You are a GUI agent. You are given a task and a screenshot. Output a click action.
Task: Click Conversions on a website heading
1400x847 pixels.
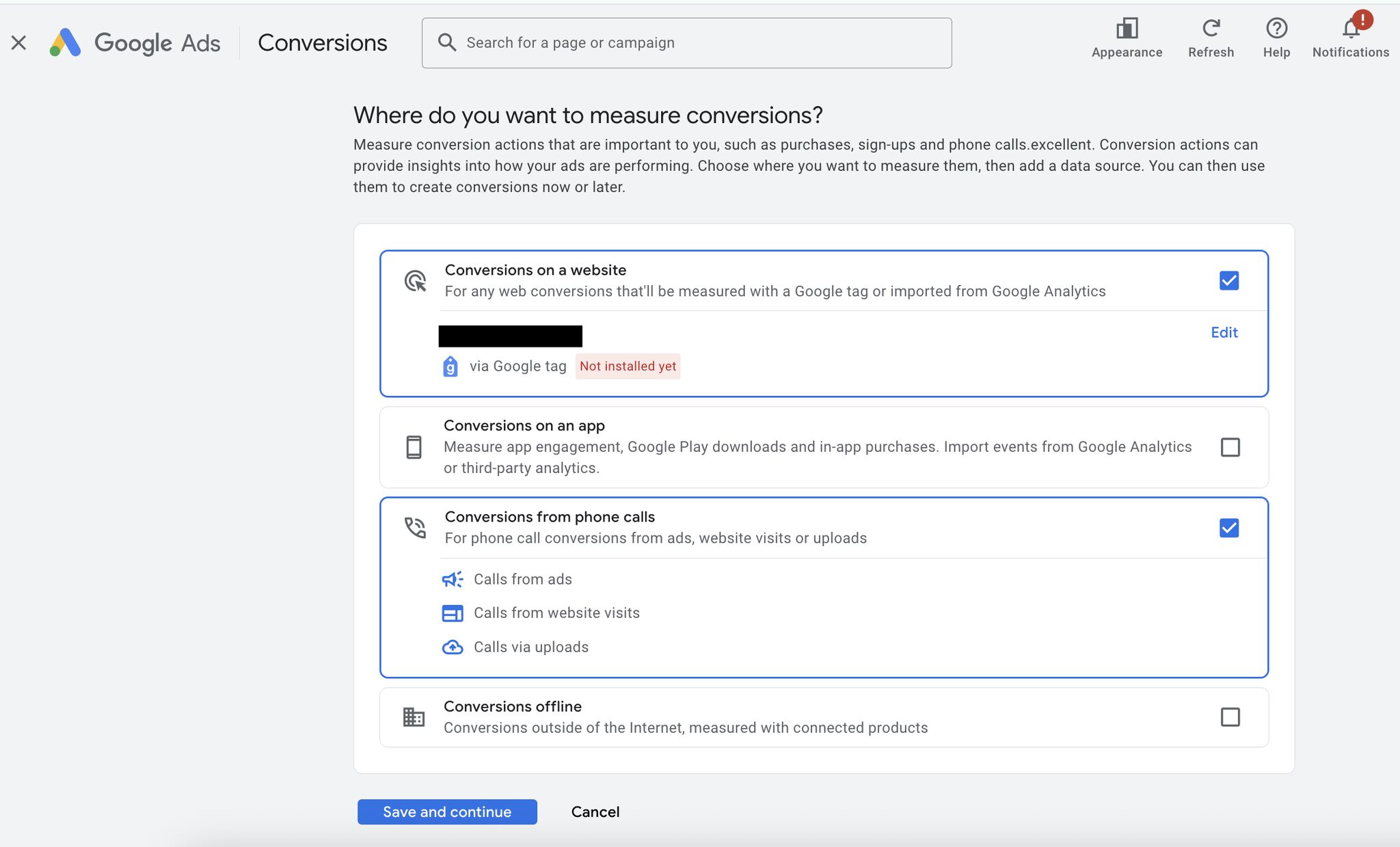535,270
